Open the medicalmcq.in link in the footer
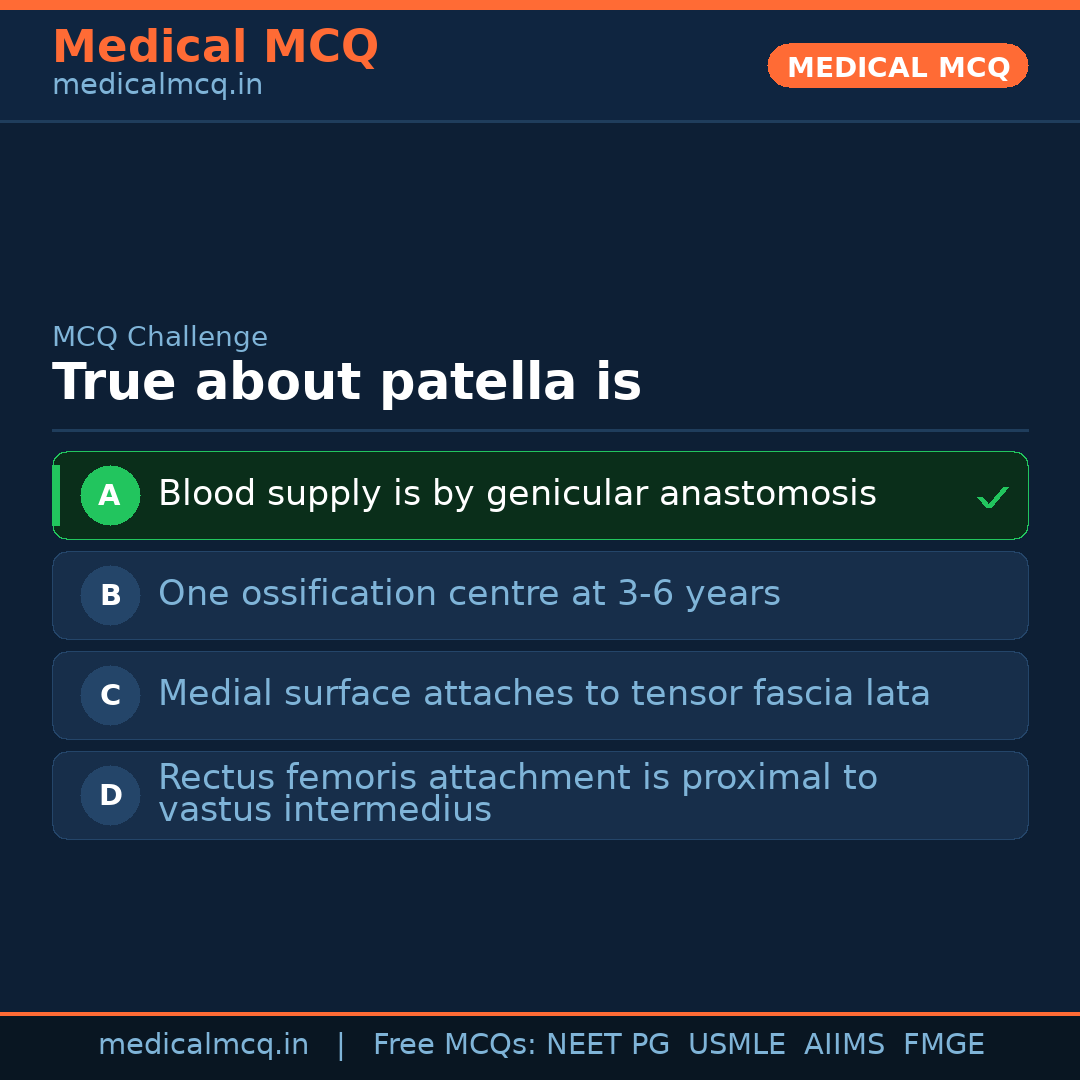 (x=203, y=1045)
